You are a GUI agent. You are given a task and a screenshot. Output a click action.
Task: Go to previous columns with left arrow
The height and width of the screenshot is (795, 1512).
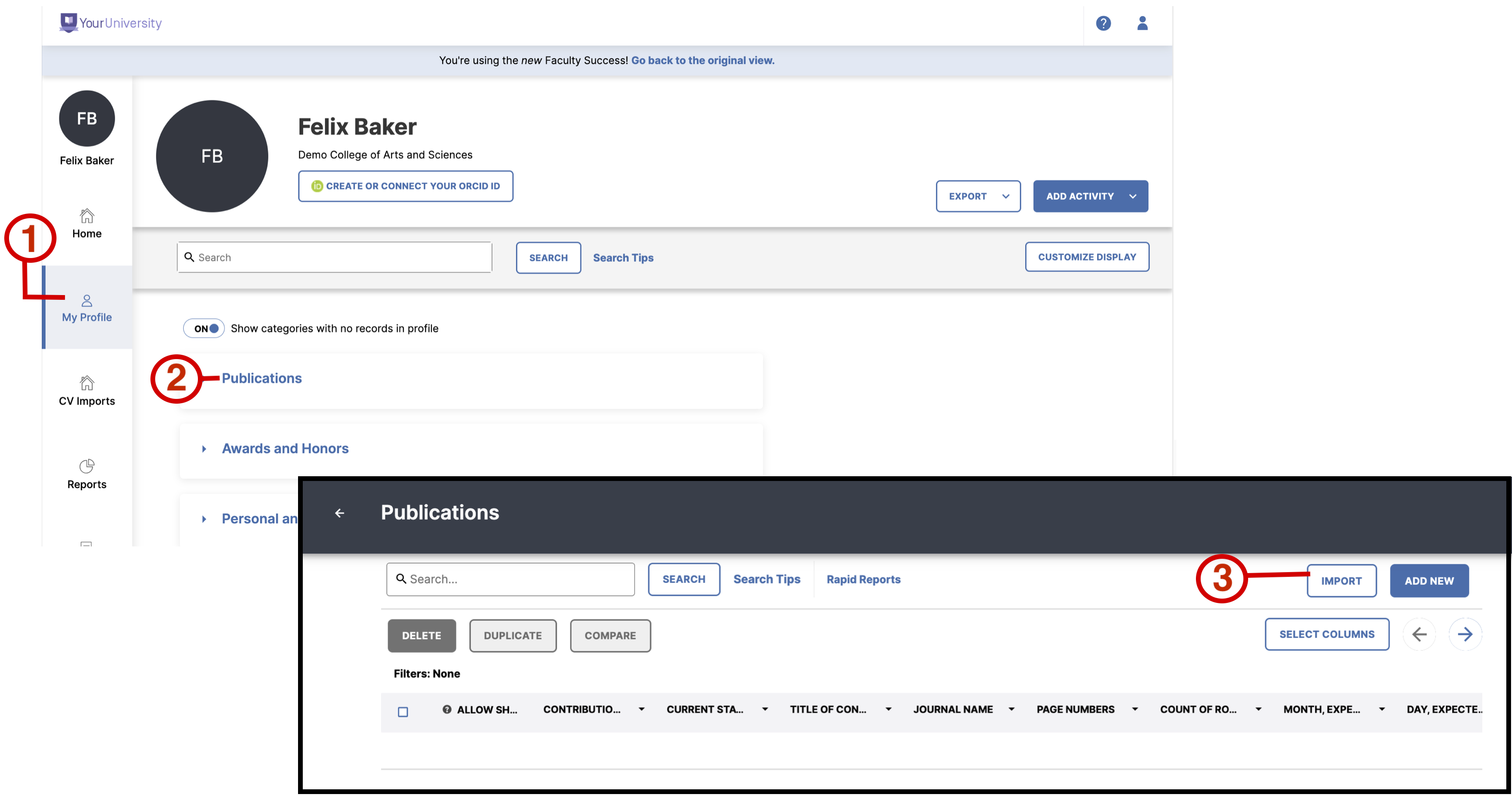tap(1419, 634)
